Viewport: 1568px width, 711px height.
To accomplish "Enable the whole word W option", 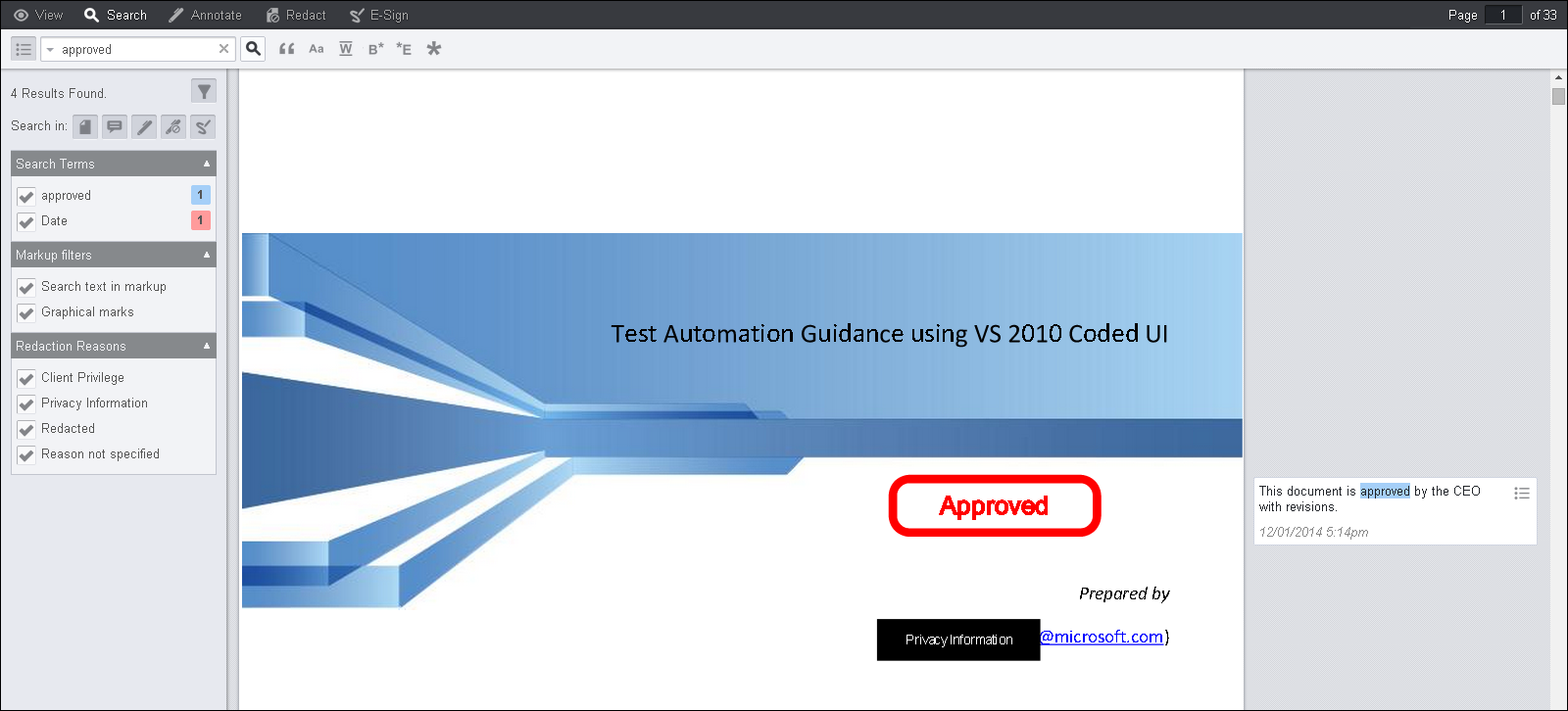I will click(345, 49).
